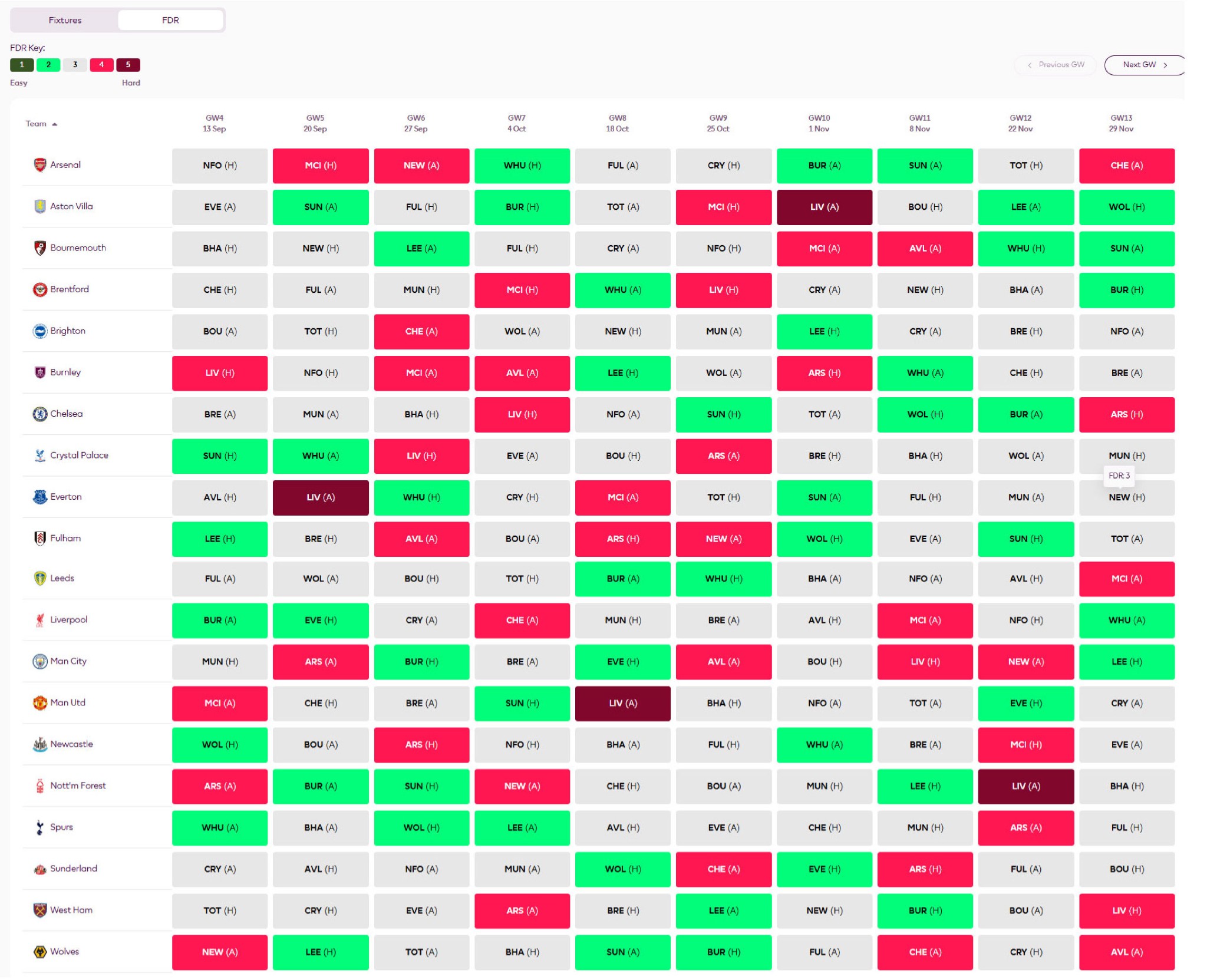The image size is (1207, 980).
Task: Click the FDR: 3 tooltip label
Action: click(x=1119, y=476)
